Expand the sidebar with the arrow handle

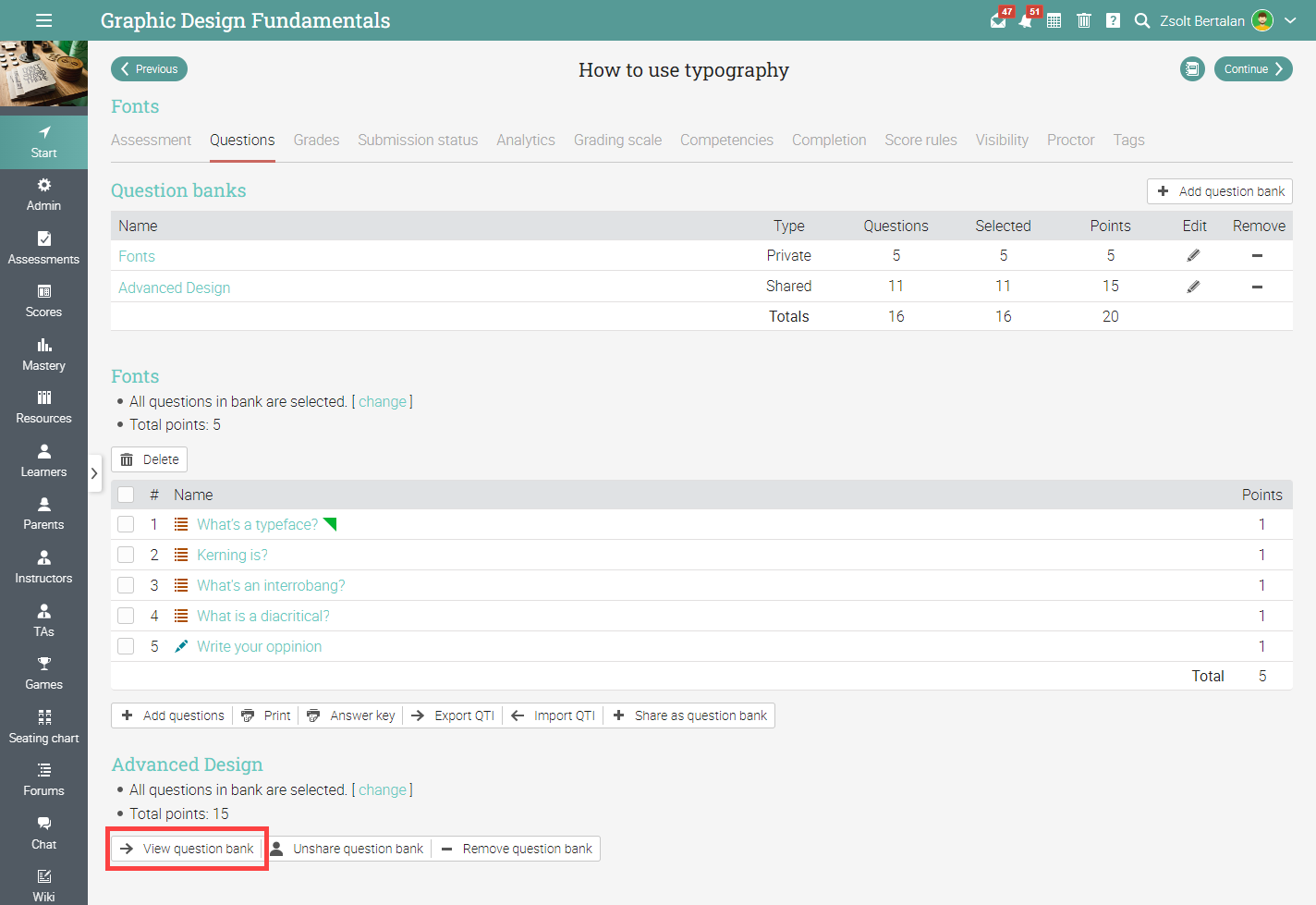[x=94, y=473]
